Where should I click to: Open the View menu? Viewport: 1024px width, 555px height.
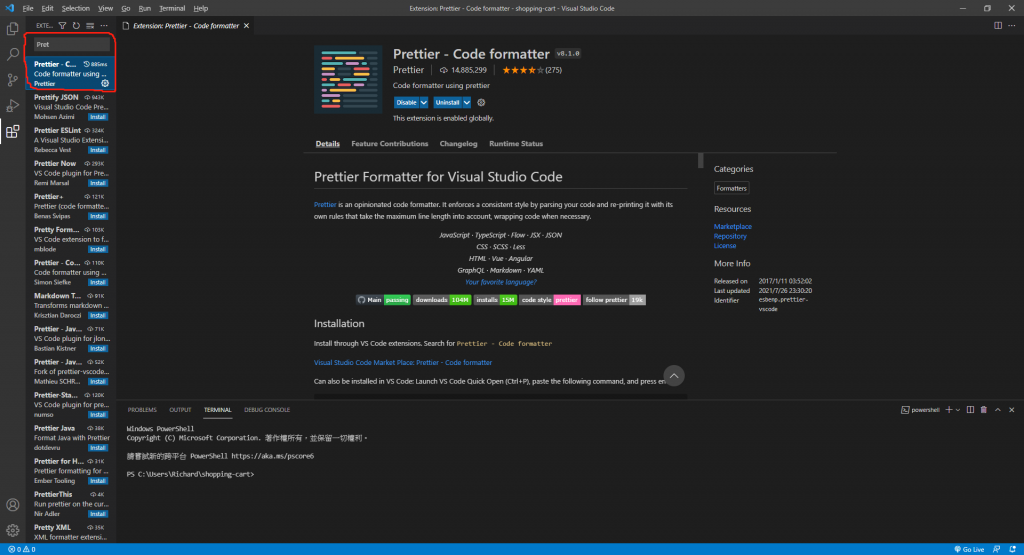click(105, 8)
